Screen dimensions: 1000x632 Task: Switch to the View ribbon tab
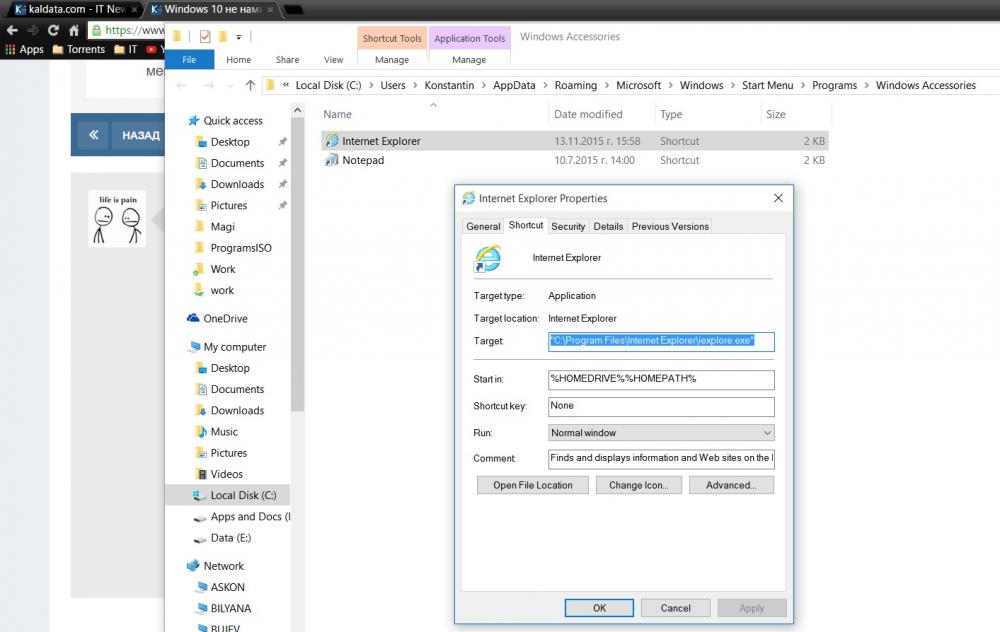pos(333,59)
